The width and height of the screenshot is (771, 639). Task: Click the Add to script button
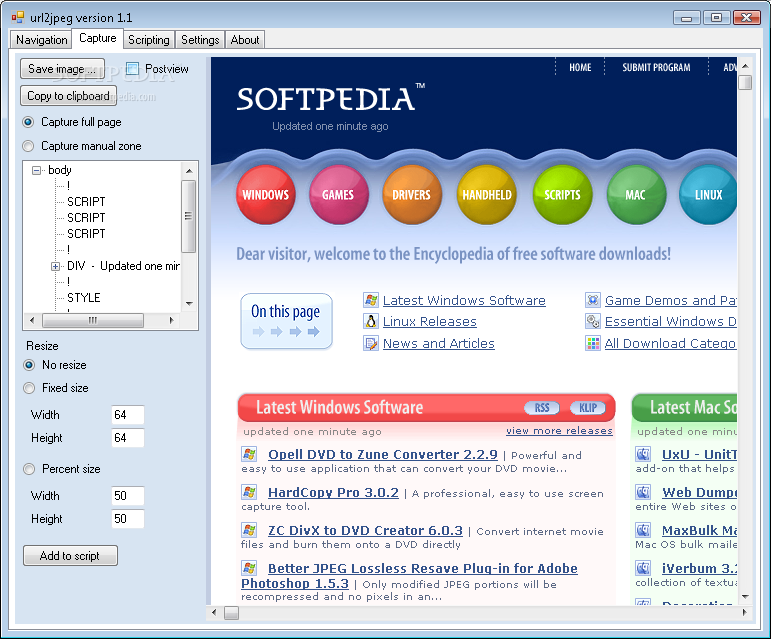click(x=70, y=555)
